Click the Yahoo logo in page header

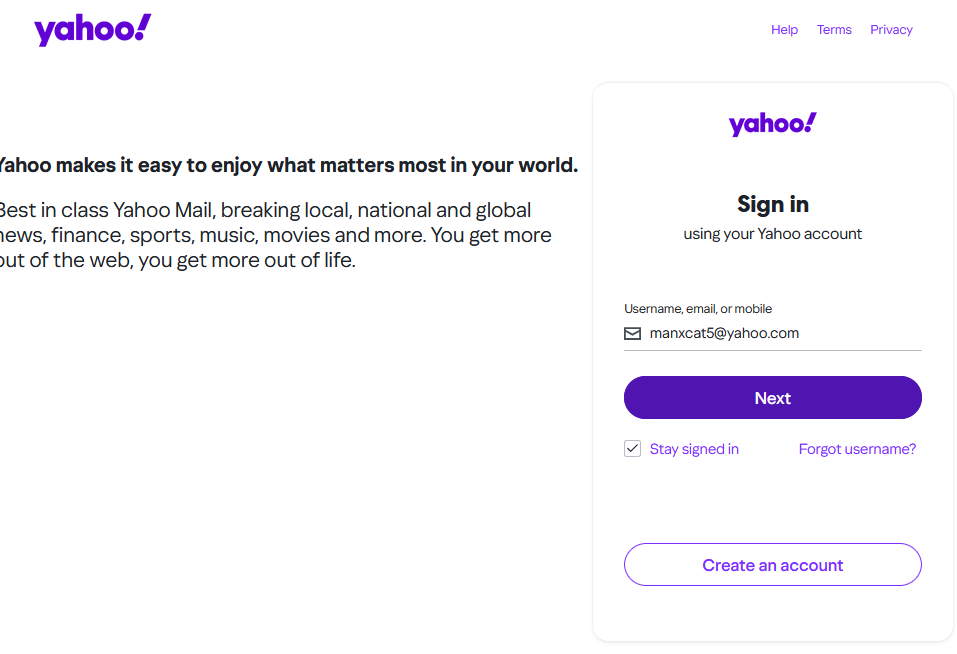(92, 30)
